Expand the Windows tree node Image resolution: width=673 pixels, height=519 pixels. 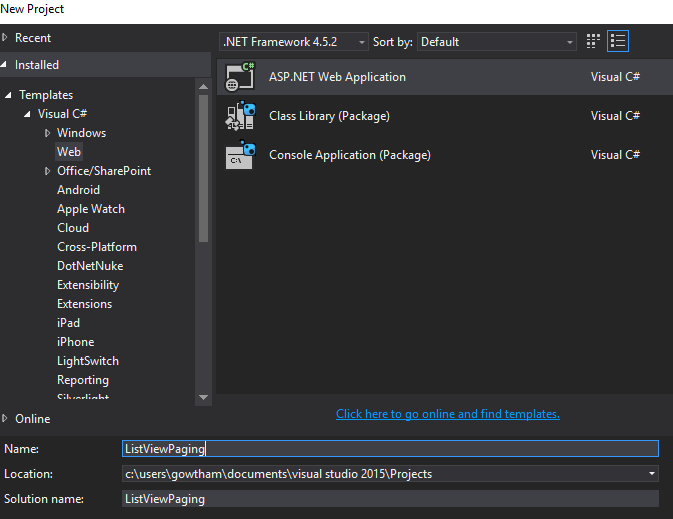point(47,133)
